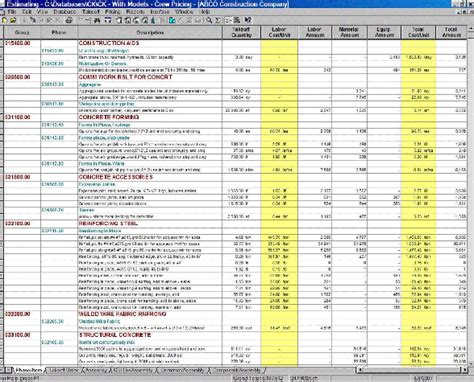Screen dimensions: 474x382
Task: Select the CONCRETE ACCESSORIES group title
Action: pos(116,177)
